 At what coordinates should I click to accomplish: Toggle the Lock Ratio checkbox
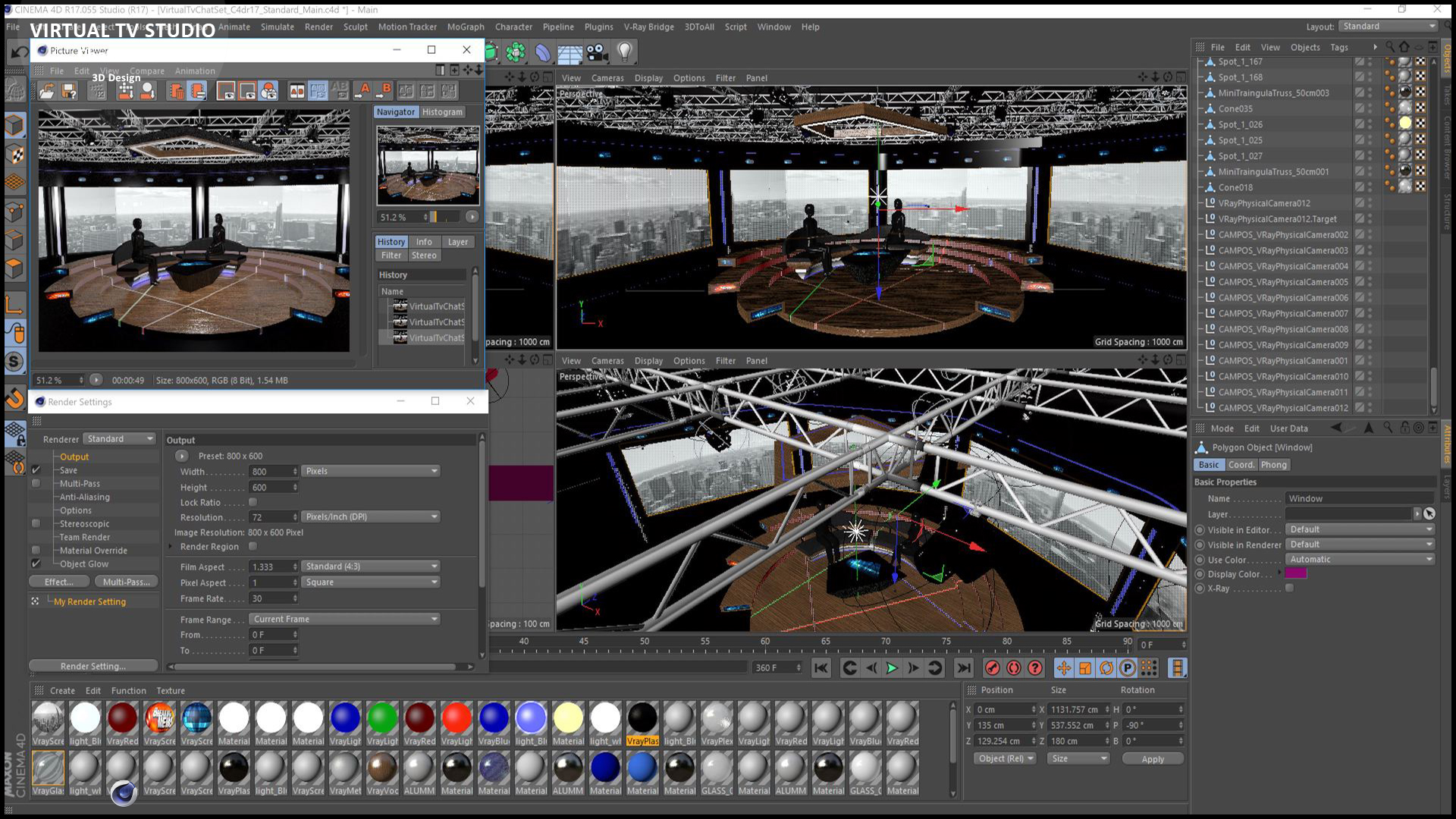[x=253, y=502]
